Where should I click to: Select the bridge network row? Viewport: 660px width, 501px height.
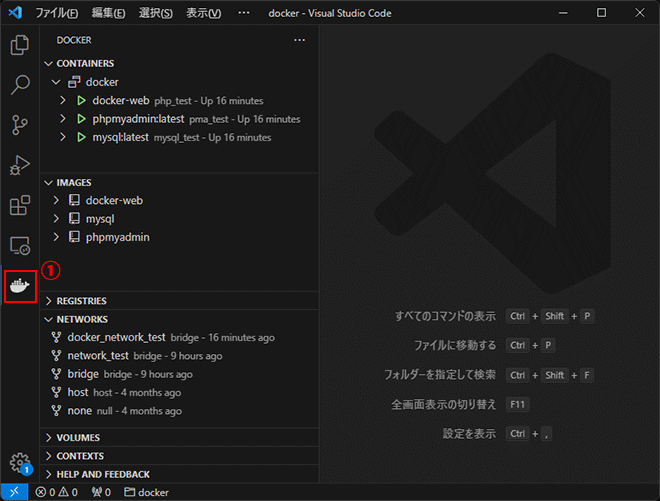[x=180, y=374]
